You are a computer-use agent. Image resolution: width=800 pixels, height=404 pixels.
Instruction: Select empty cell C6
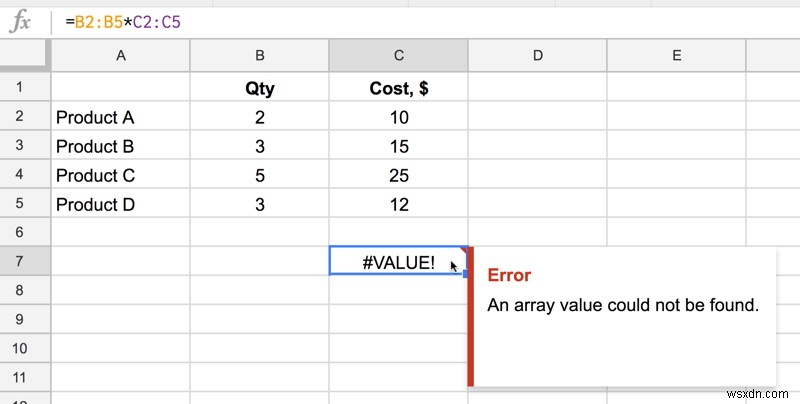coord(398,232)
